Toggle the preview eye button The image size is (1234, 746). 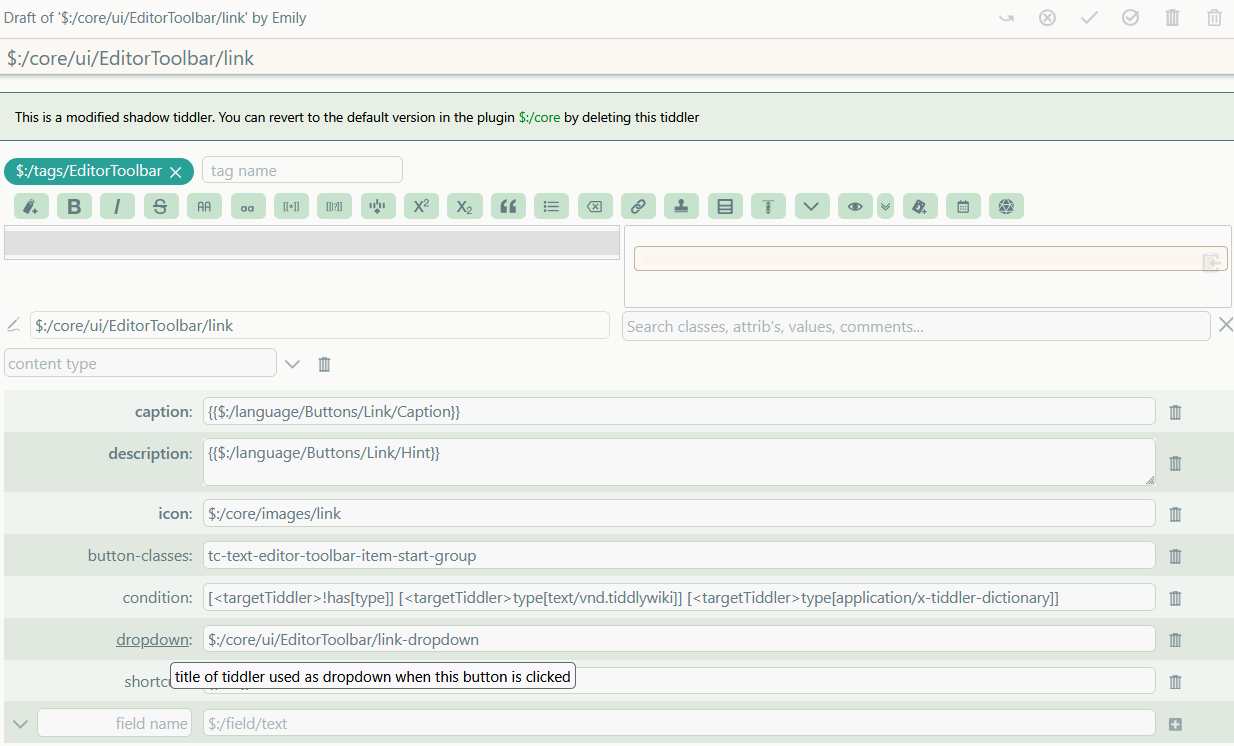(x=854, y=207)
